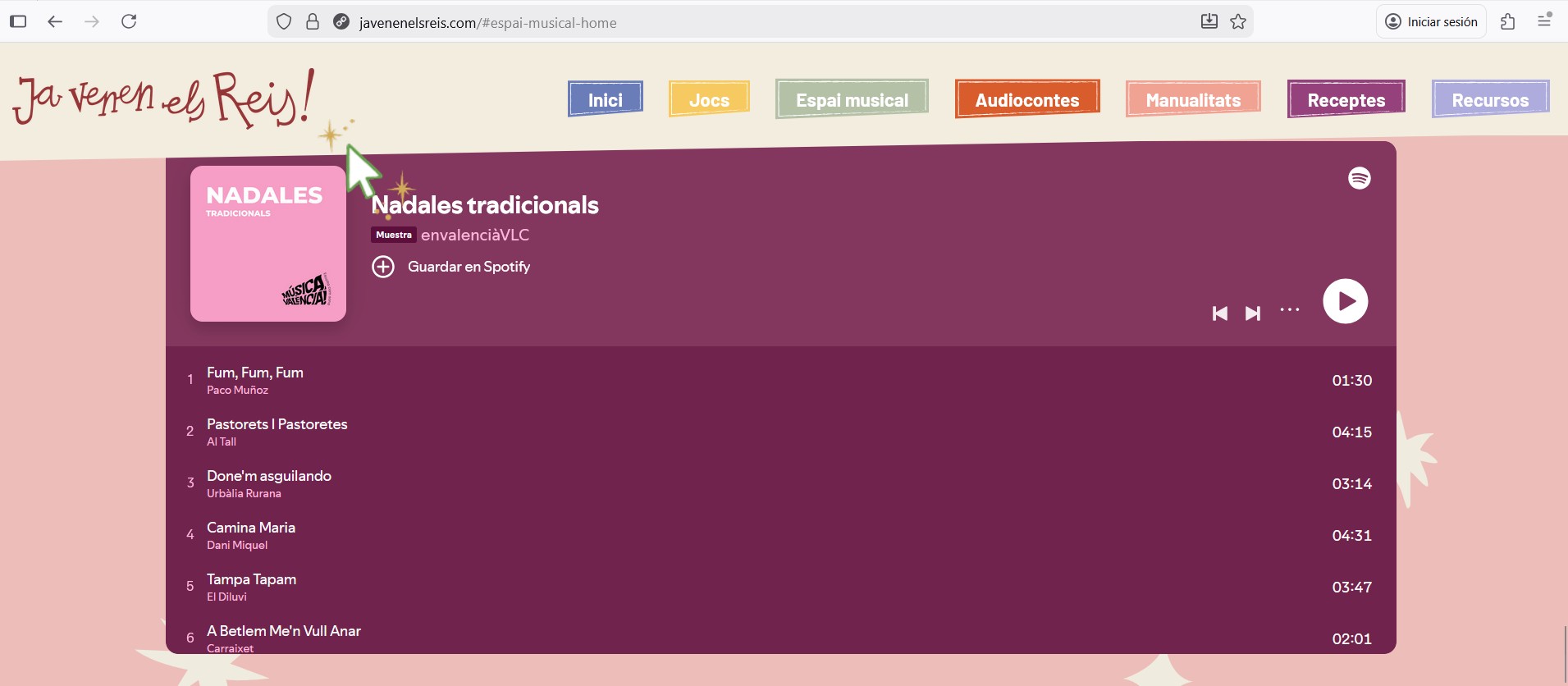1568x686 pixels.
Task: Click the Iniciar sesión button
Action: (x=1431, y=22)
